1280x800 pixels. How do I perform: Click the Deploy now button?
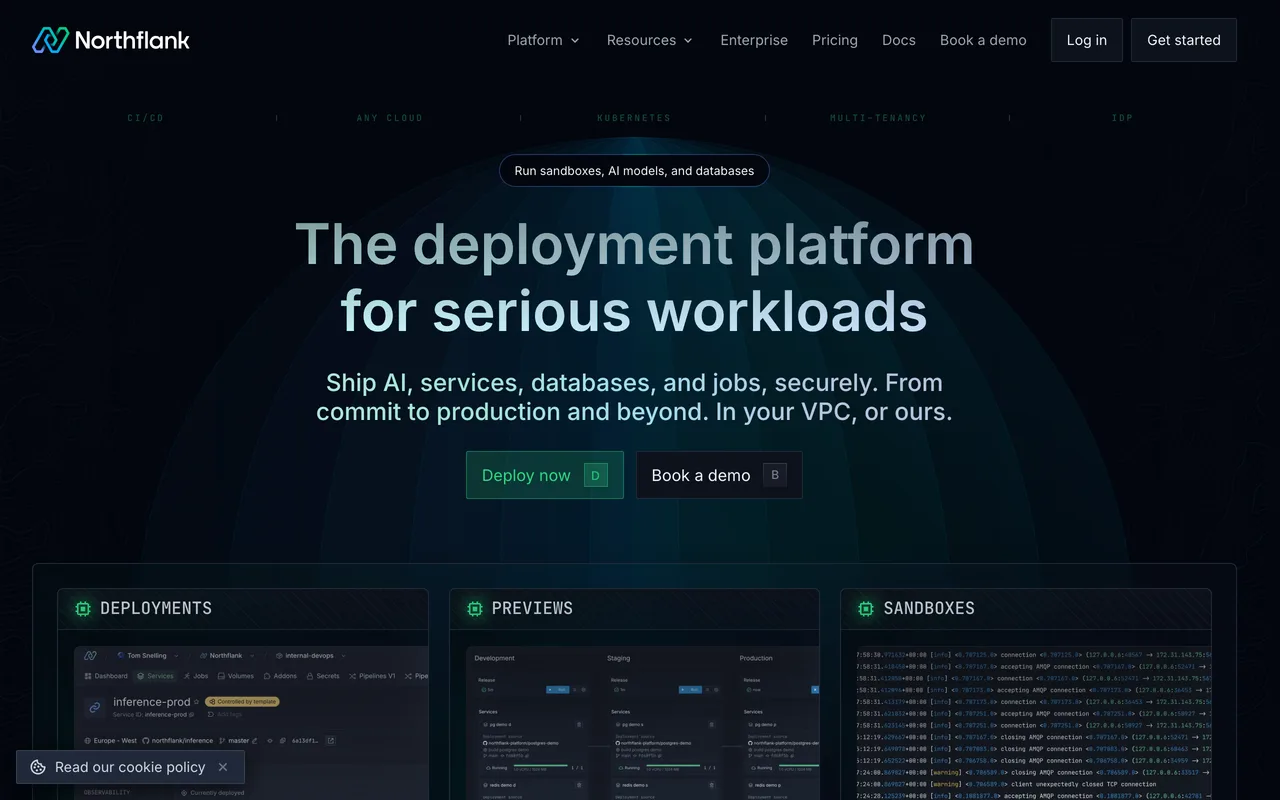click(x=545, y=475)
